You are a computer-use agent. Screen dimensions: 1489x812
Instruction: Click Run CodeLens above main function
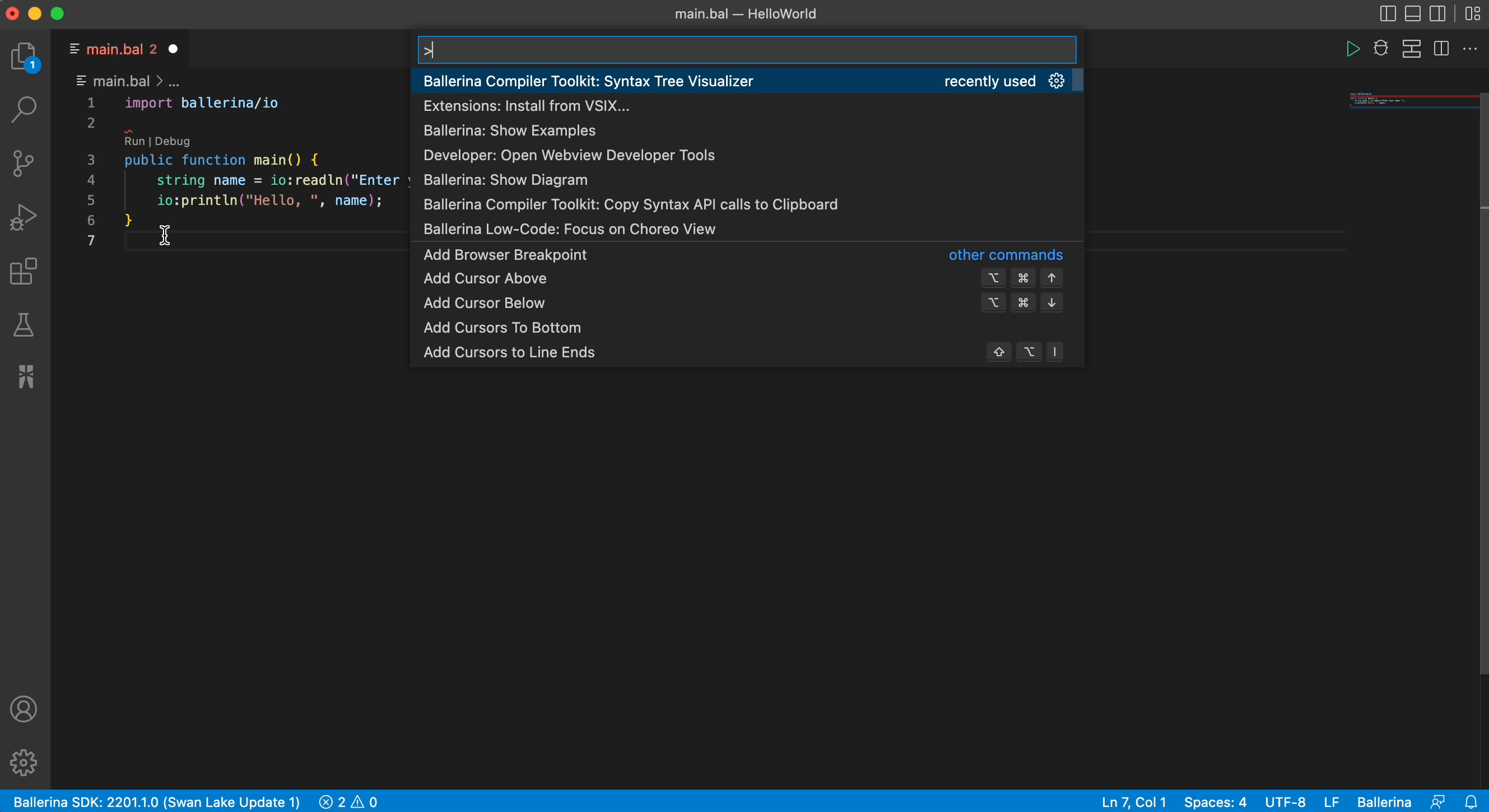pyautogui.click(x=134, y=141)
